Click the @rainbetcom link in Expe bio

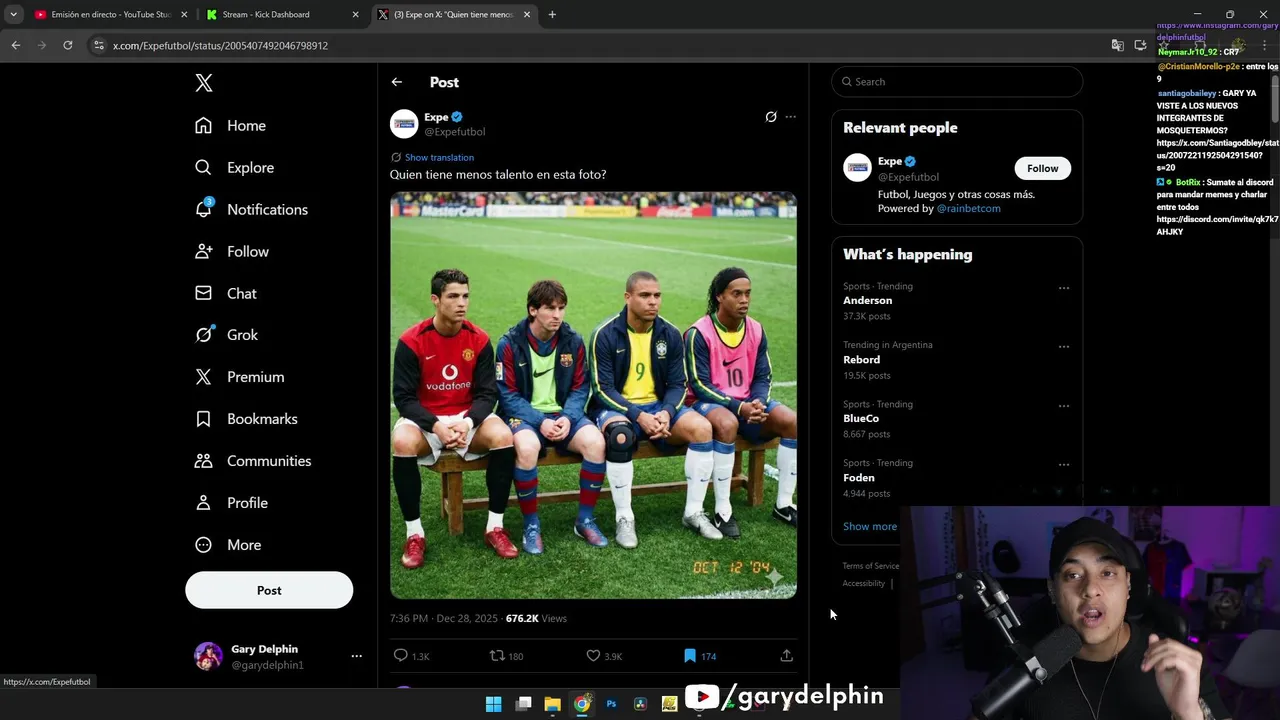click(968, 208)
